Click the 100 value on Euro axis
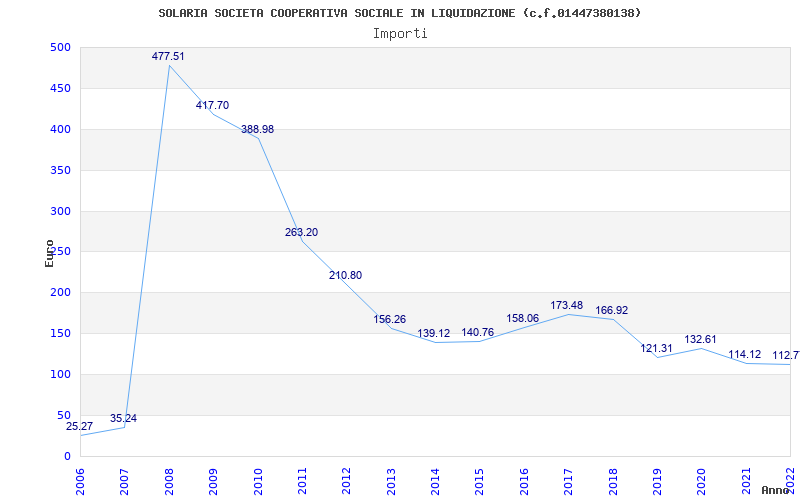This screenshot has width=800, height=500. click(60, 374)
